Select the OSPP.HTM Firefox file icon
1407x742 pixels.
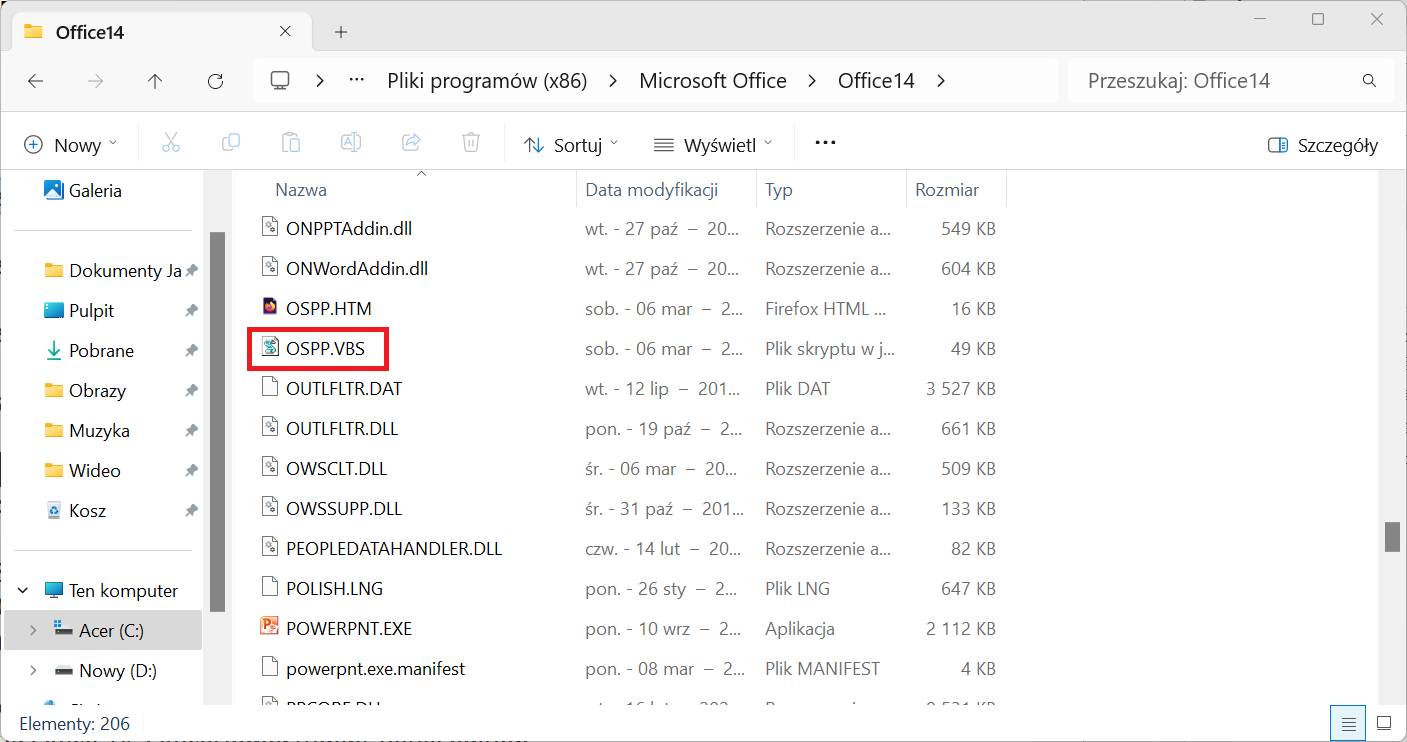click(269, 308)
